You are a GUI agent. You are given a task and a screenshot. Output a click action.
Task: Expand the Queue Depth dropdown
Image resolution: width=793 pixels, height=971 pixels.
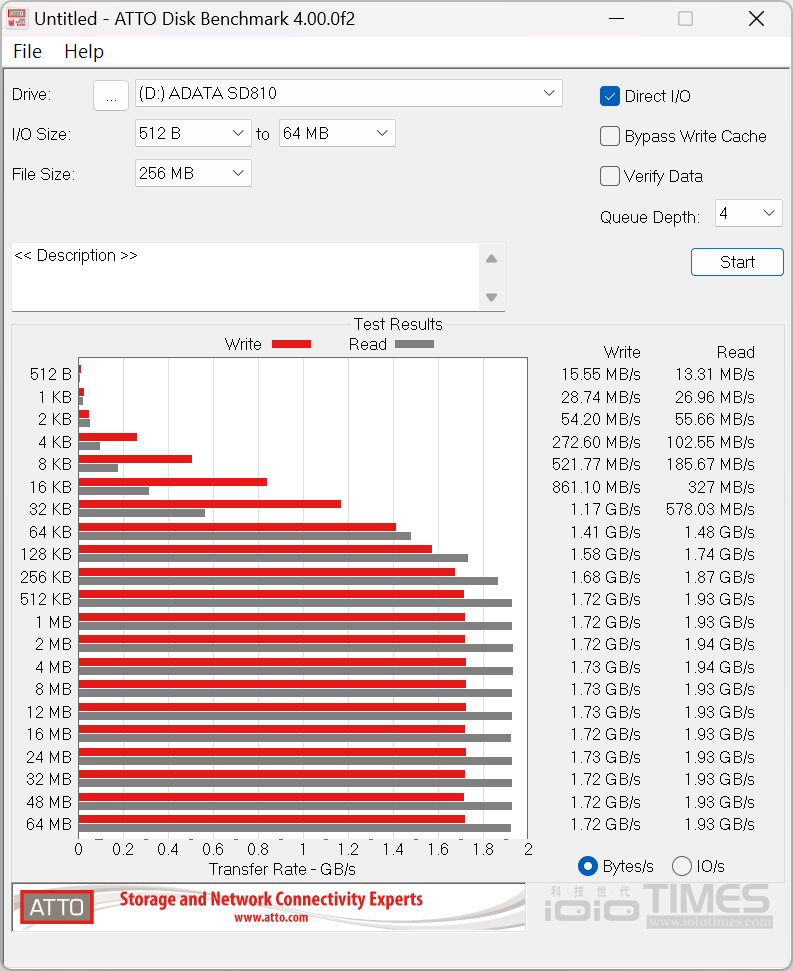pyautogui.click(x=748, y=213)
